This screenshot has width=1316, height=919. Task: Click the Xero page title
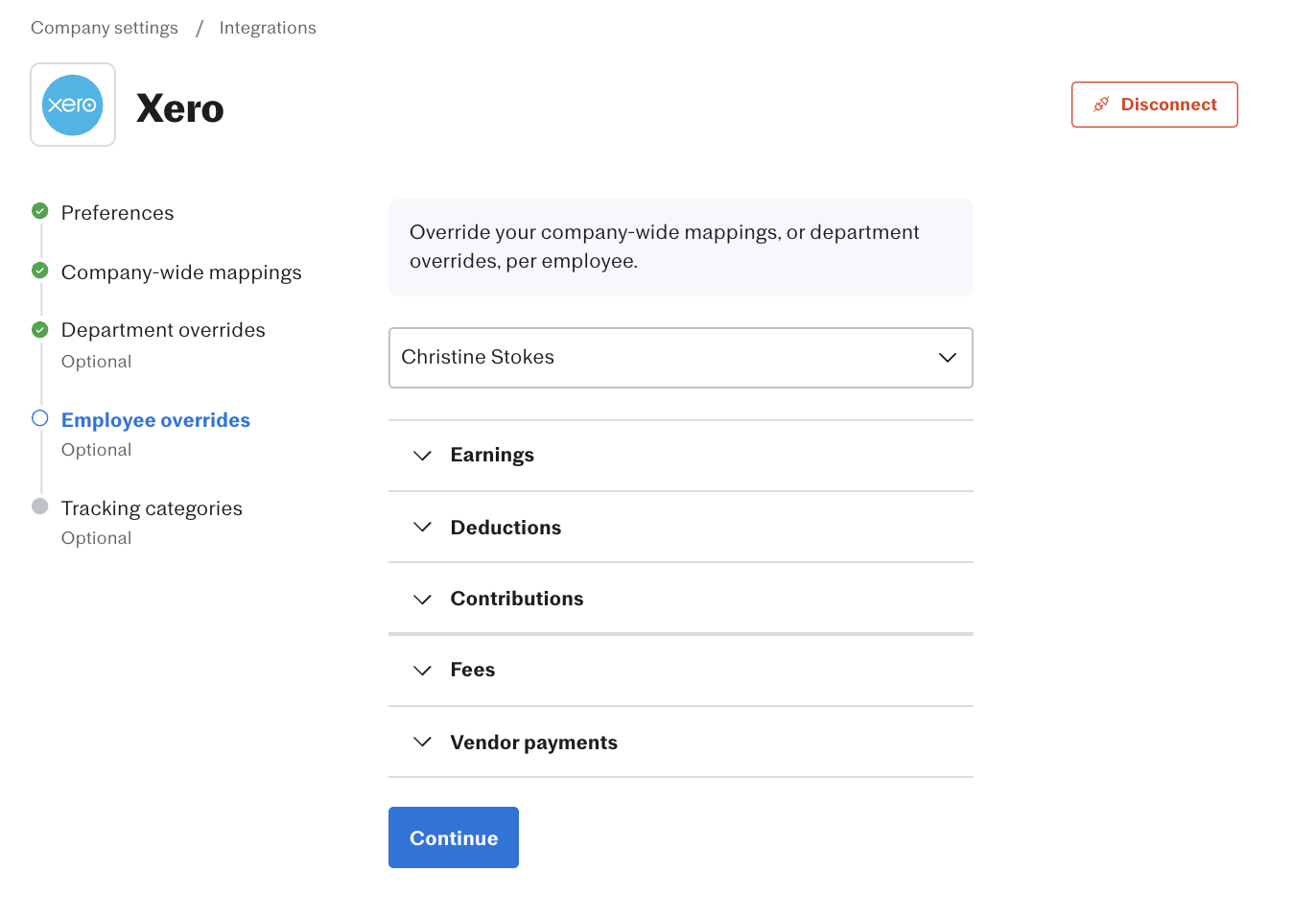(x=180, y=108)
